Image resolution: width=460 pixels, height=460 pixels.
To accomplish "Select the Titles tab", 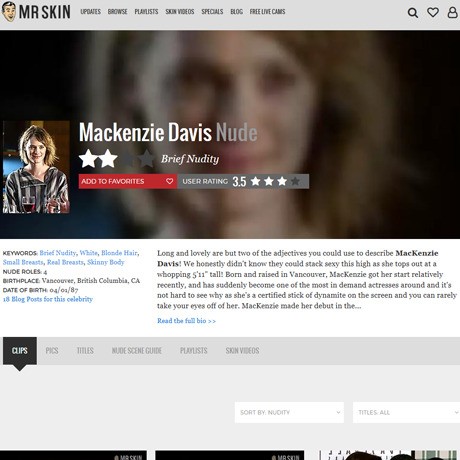I will (x=85, y=351).
